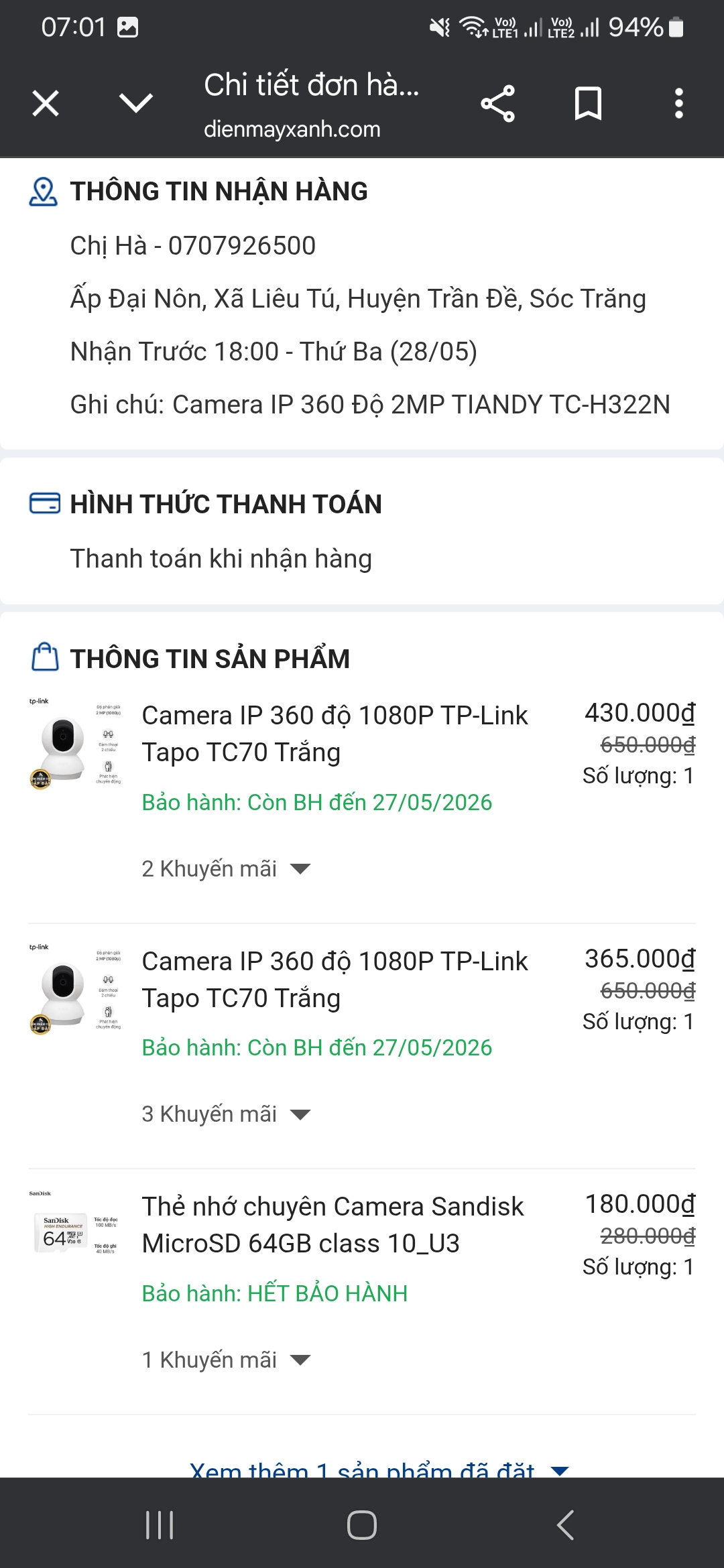Screen dimensions: 724x1568
Task: Tap the payment card icon
Action: coord(44,503)
